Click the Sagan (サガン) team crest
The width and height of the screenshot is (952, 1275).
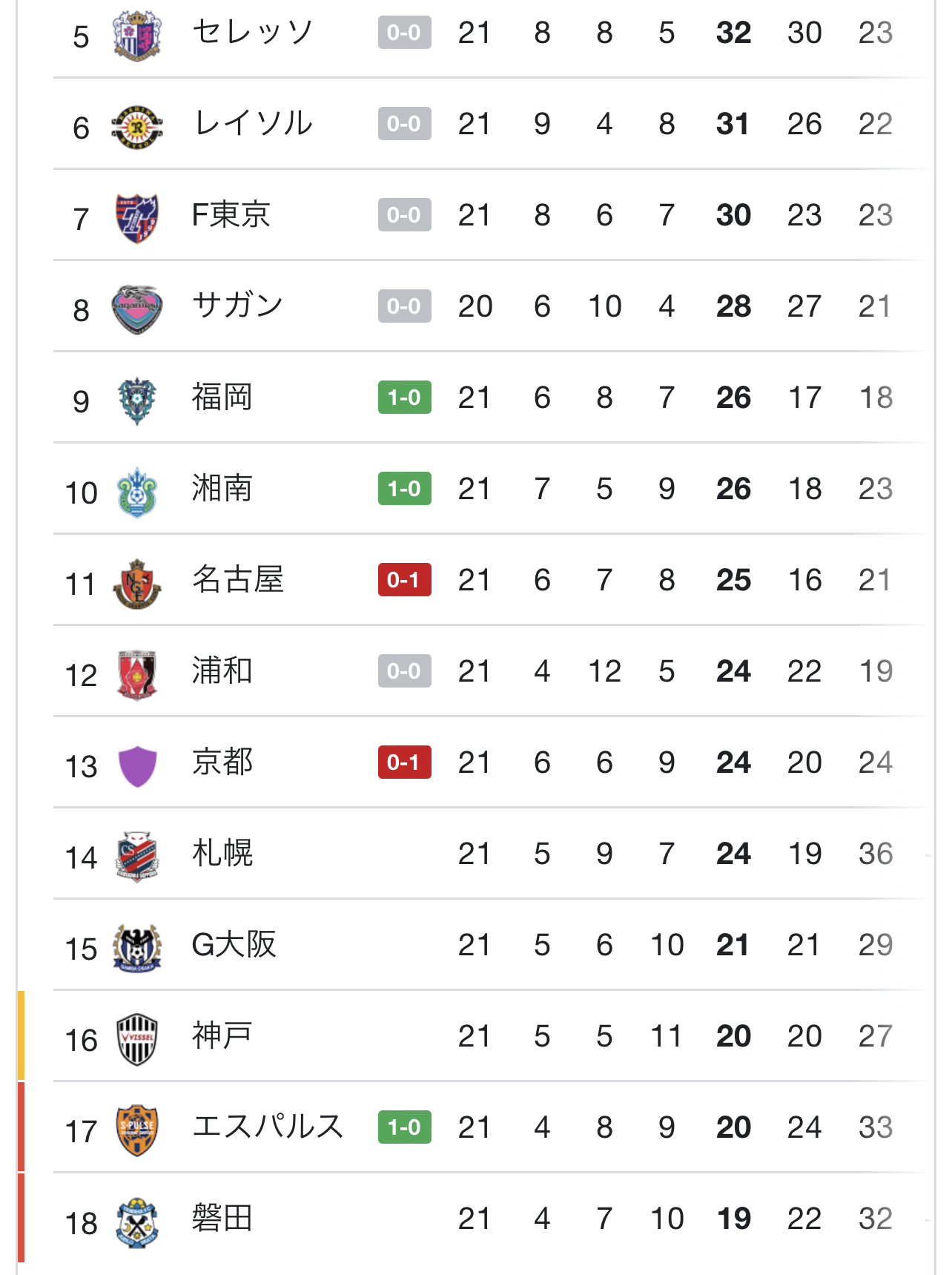click(x=137, y=309)
